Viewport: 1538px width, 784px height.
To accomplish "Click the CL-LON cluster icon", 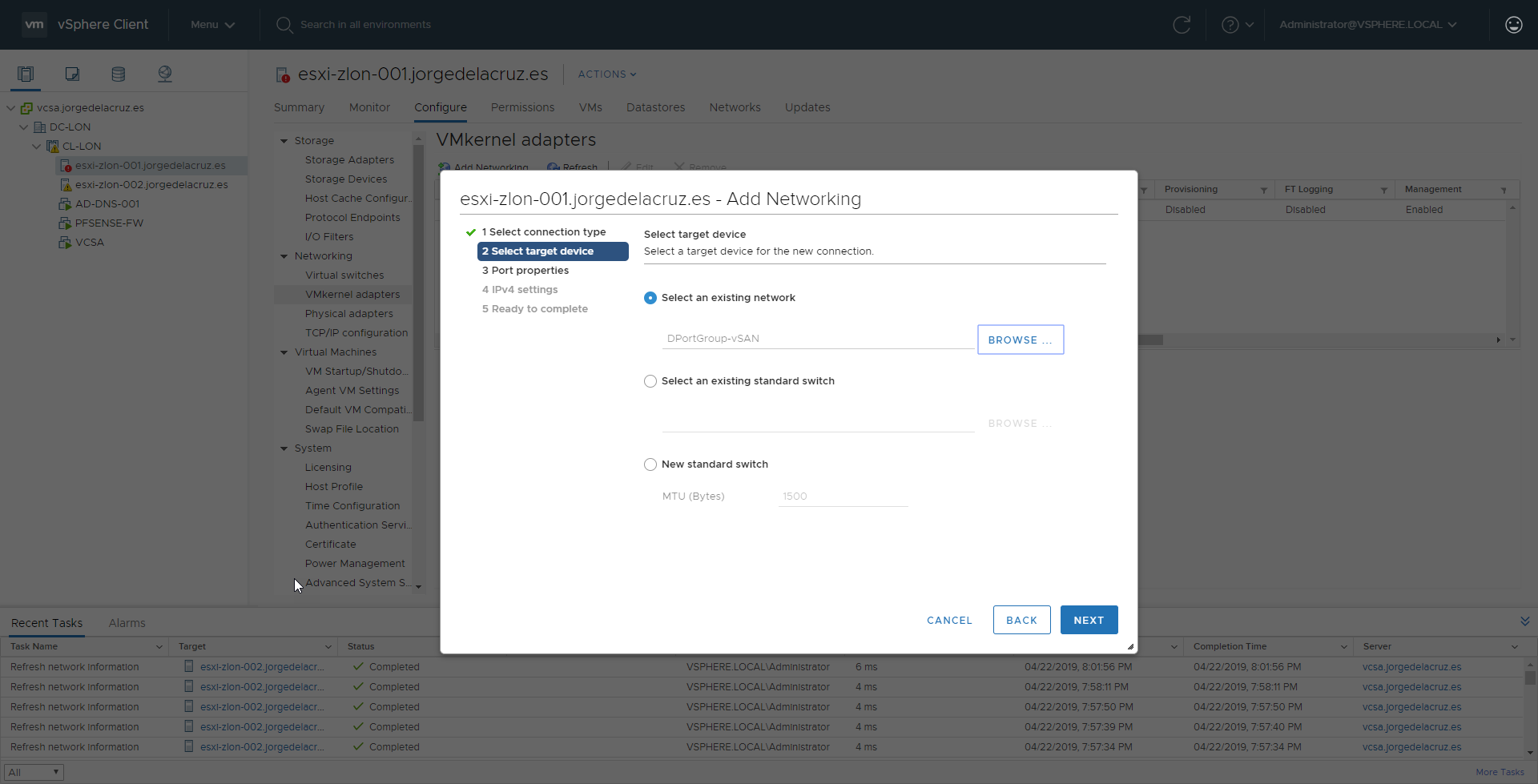I will (53, 147).
